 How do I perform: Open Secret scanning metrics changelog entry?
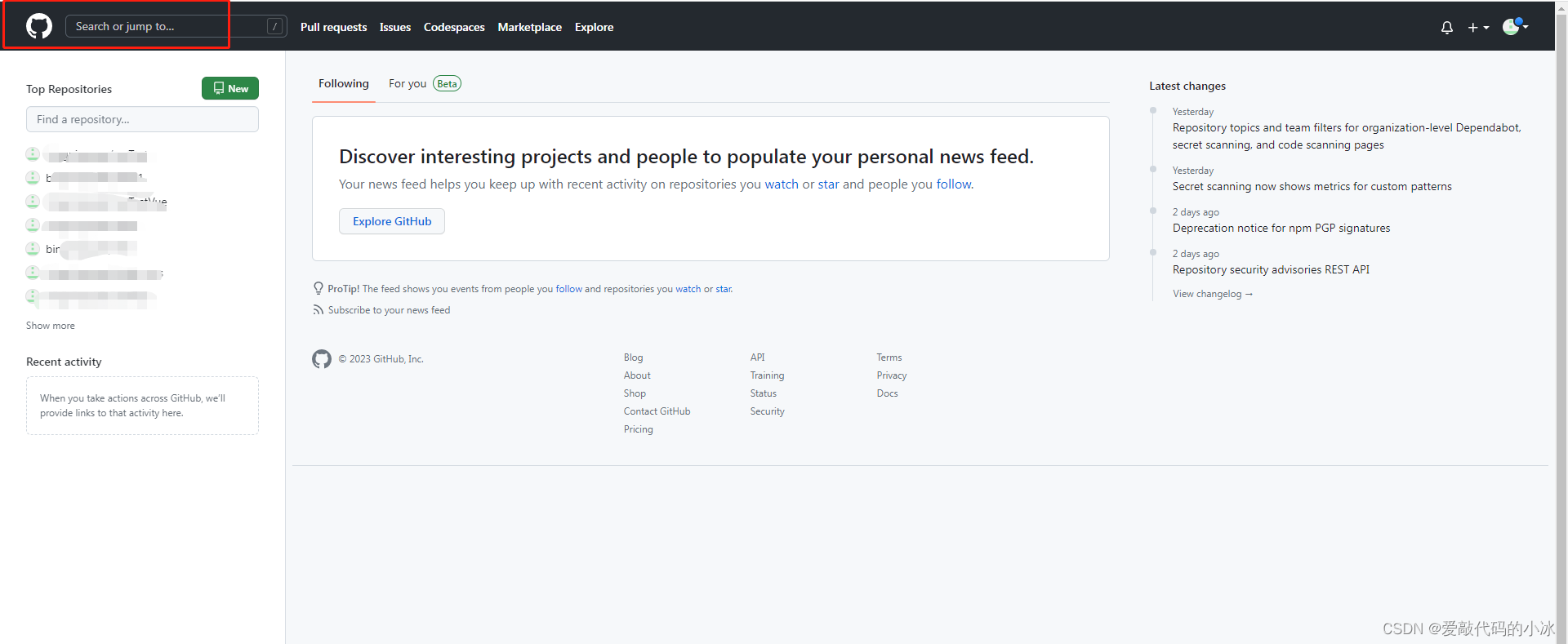[x=1312, y=187]
